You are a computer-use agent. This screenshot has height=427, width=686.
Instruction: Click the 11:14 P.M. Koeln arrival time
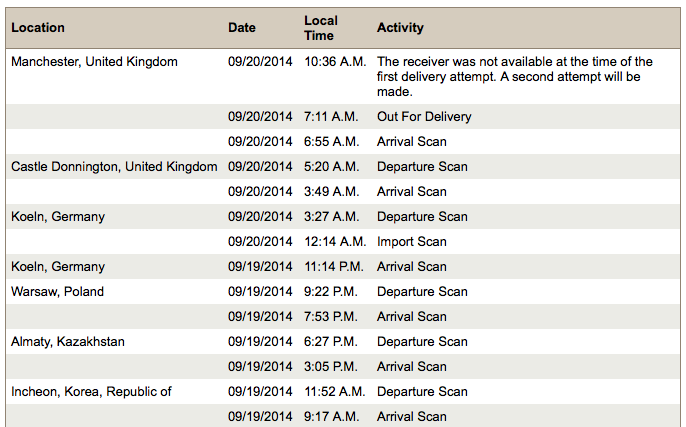pyautogui.click(x=334, y=266)
